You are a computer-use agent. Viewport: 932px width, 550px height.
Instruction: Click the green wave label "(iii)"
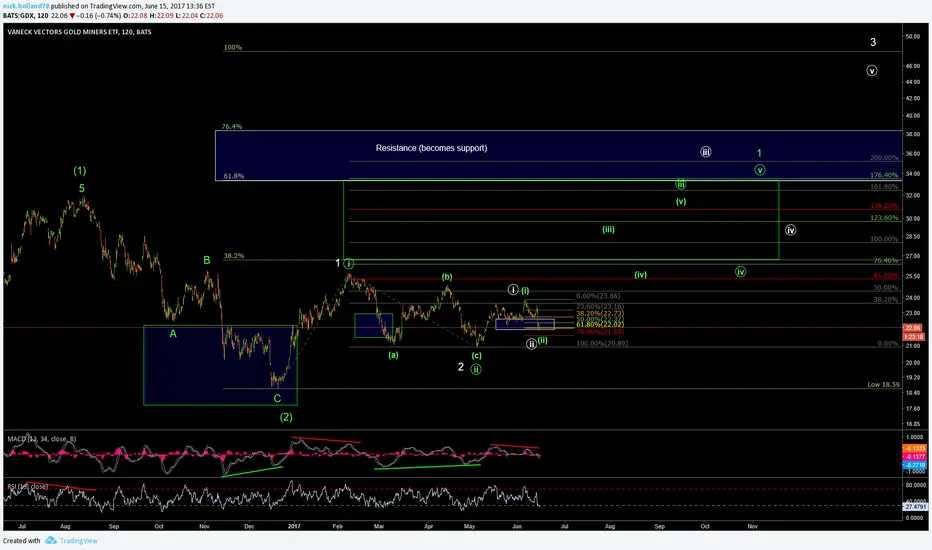pyautogui.click(x=608, y=230)
